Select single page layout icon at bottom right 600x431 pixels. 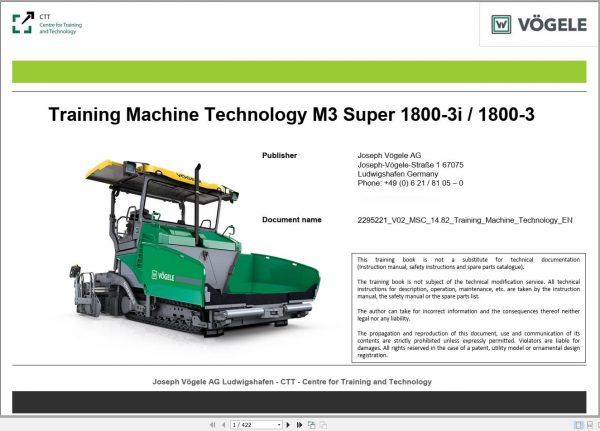579,424
